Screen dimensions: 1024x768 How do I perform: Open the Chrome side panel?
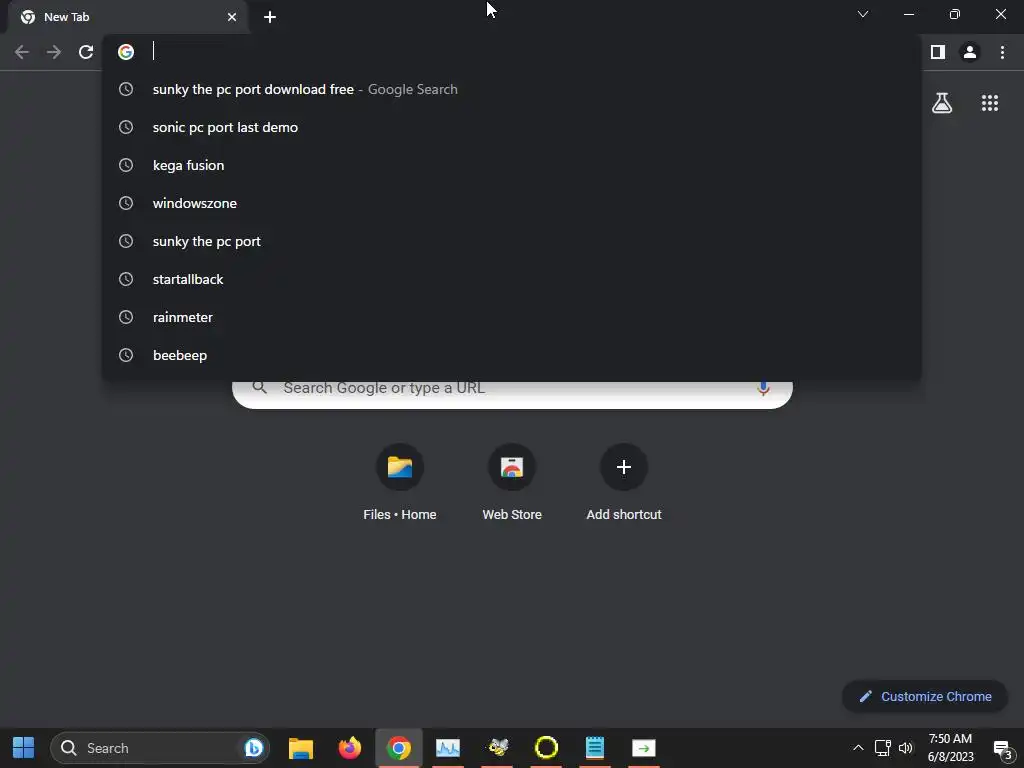click(x=938, y=52)
